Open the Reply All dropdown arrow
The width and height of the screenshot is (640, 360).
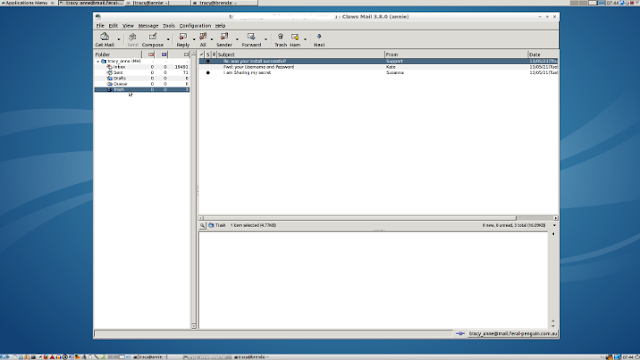[x=212, y=39]
